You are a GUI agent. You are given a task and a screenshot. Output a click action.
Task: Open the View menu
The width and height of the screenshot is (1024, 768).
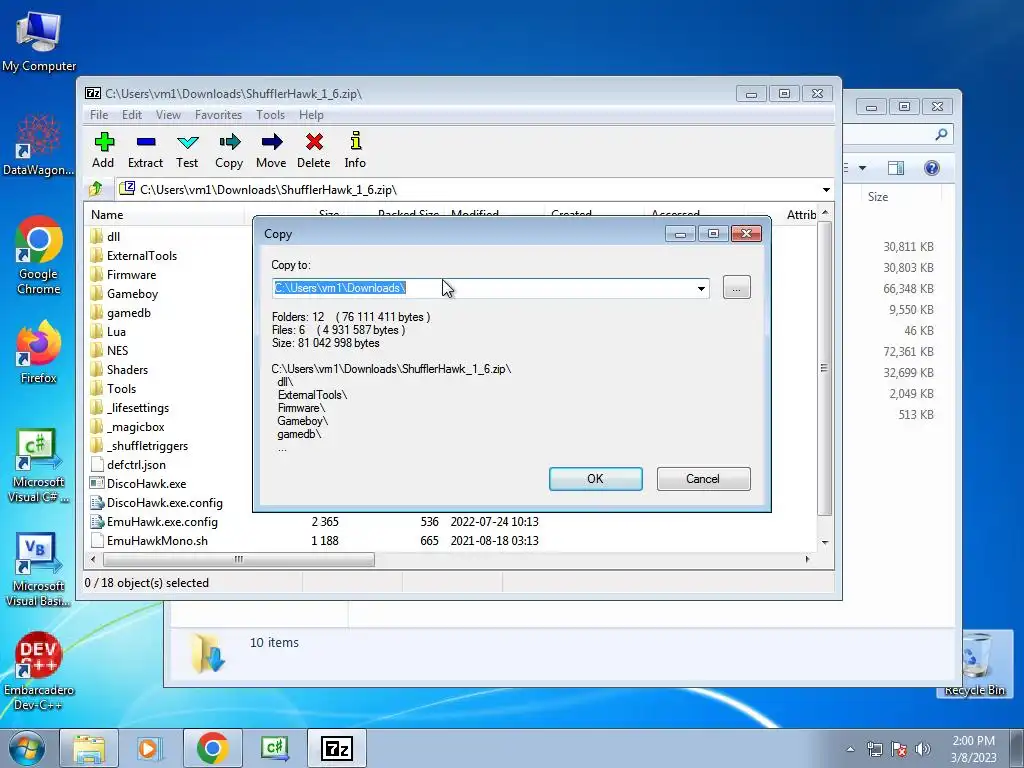pos(168,114)
